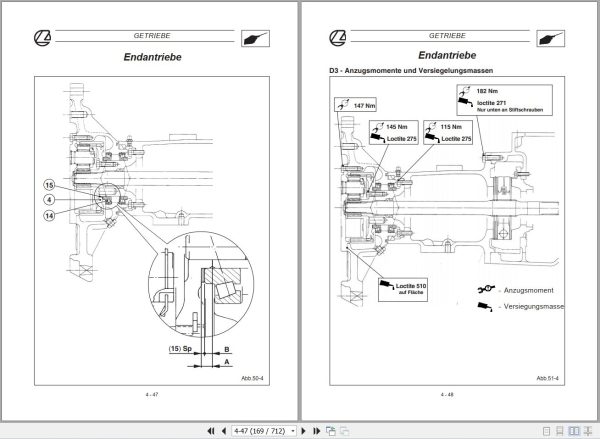Click dimension label 'A'
600x439 pixels.
click(227, 362)
